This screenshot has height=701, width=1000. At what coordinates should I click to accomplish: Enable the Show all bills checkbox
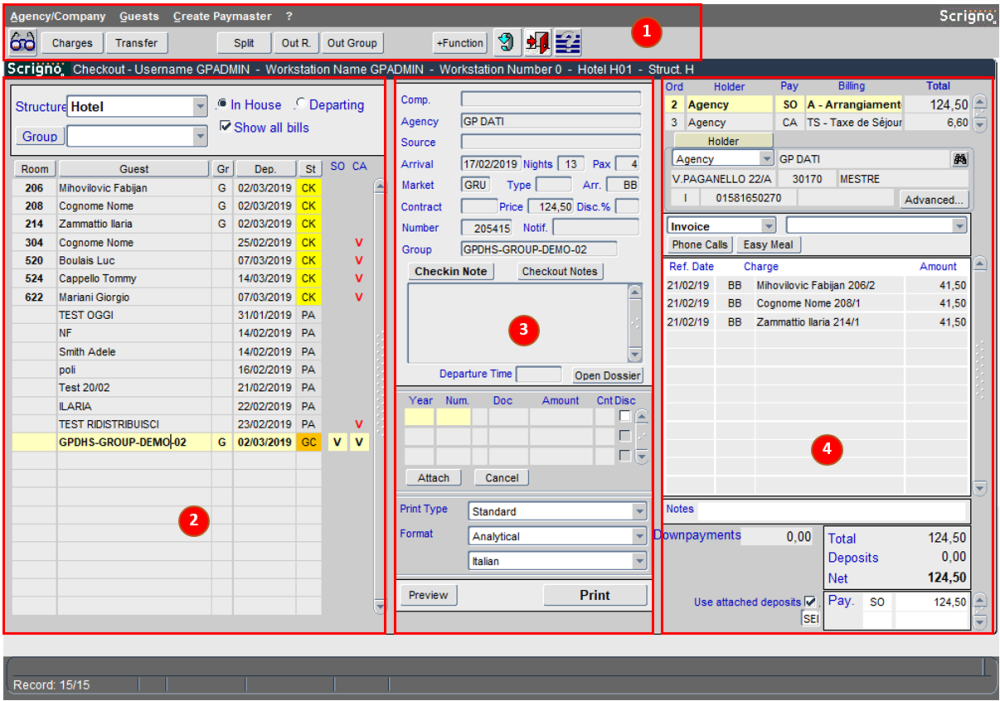tap(227, 125)
